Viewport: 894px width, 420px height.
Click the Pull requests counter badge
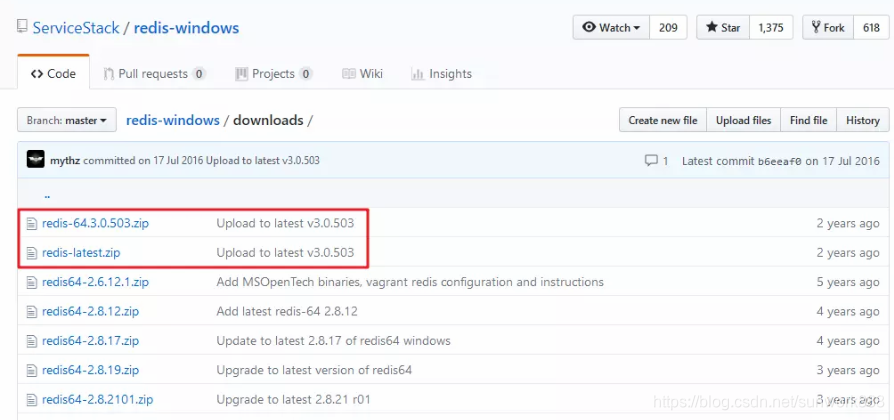(x=198, y=74)
